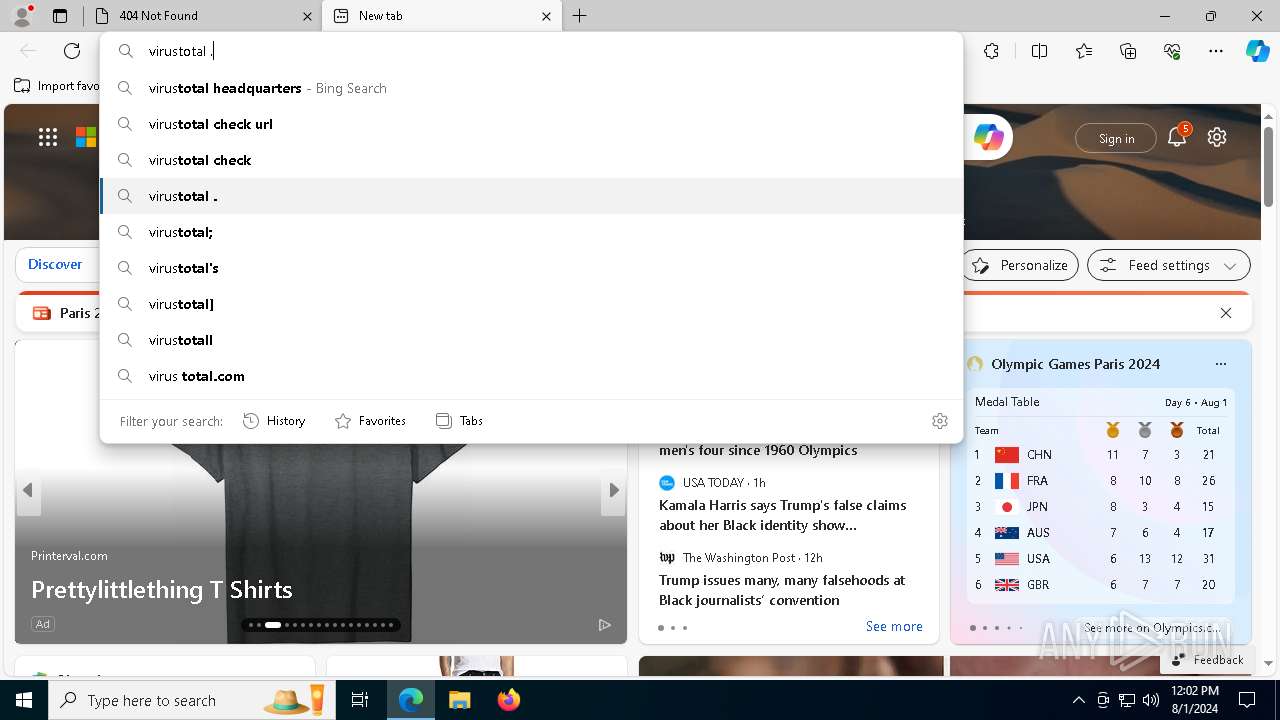Screen dimensions: 1280x720
Task: Open search suggestion settings gear
Action: (x=940, y=421)
